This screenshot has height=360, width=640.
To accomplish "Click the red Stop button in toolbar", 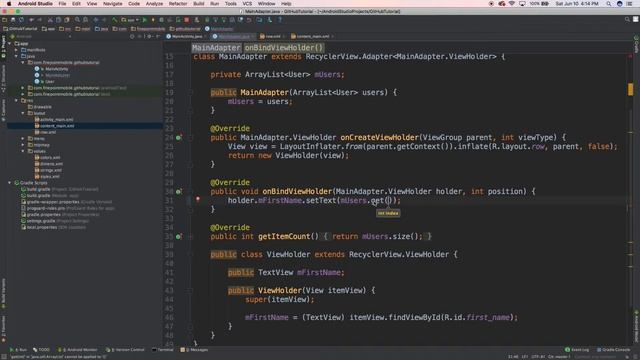I will click(x=187, y=20).
